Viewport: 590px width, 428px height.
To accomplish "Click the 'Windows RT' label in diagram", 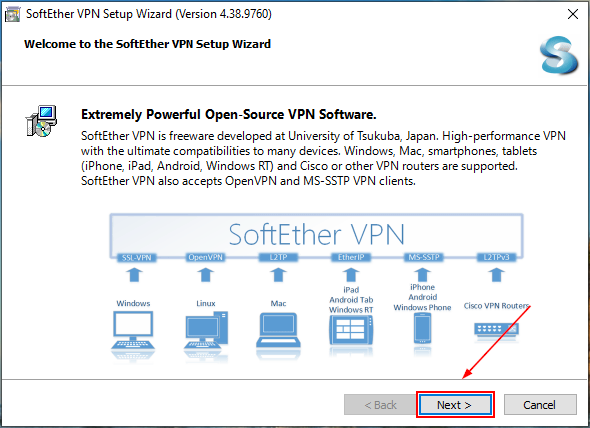I will pyautogui.click(x=351, y=310).
